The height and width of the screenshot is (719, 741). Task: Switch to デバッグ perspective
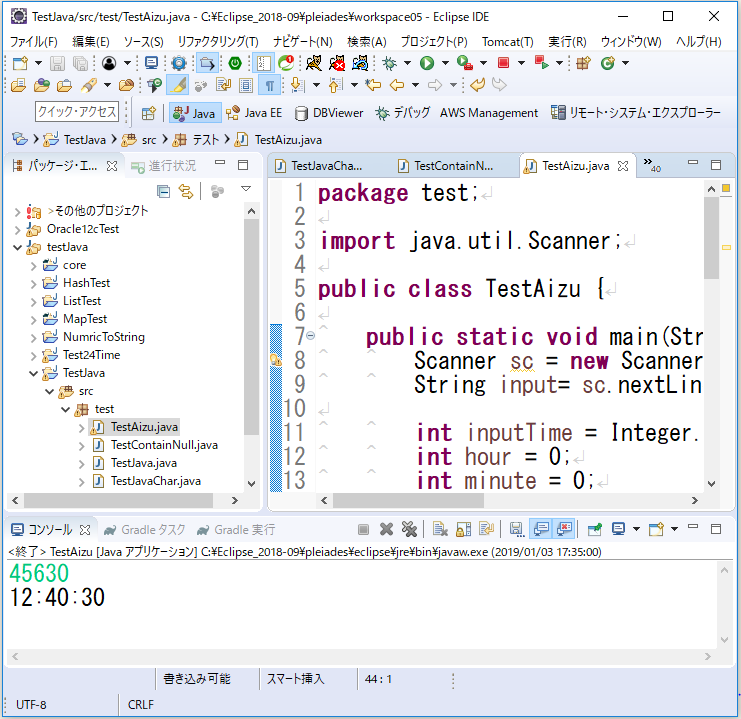pyautogui.click(x=403, y=113)
